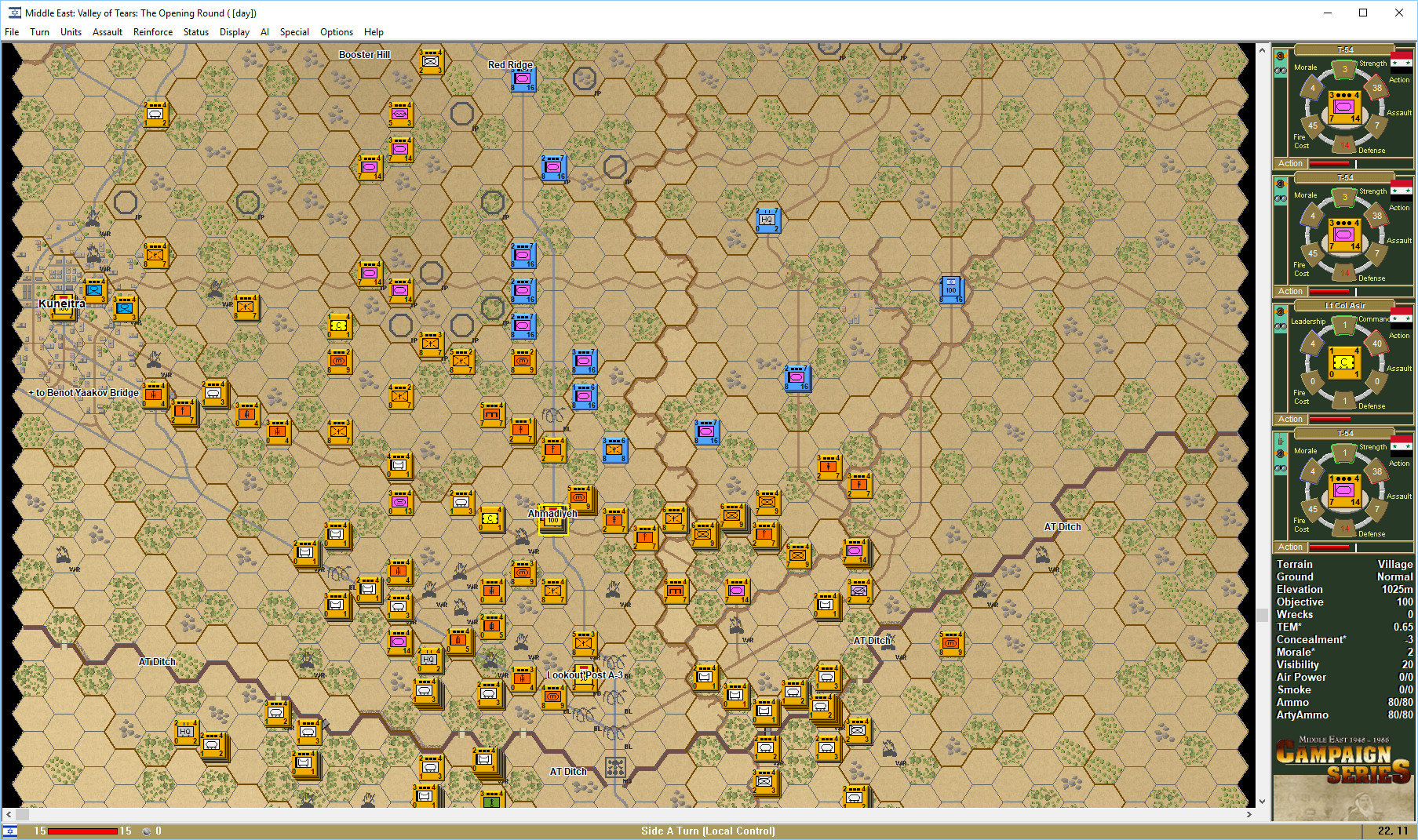Click the vertical scrollbar thumb of the map

pyautogui.click(x=1262, y=616)
